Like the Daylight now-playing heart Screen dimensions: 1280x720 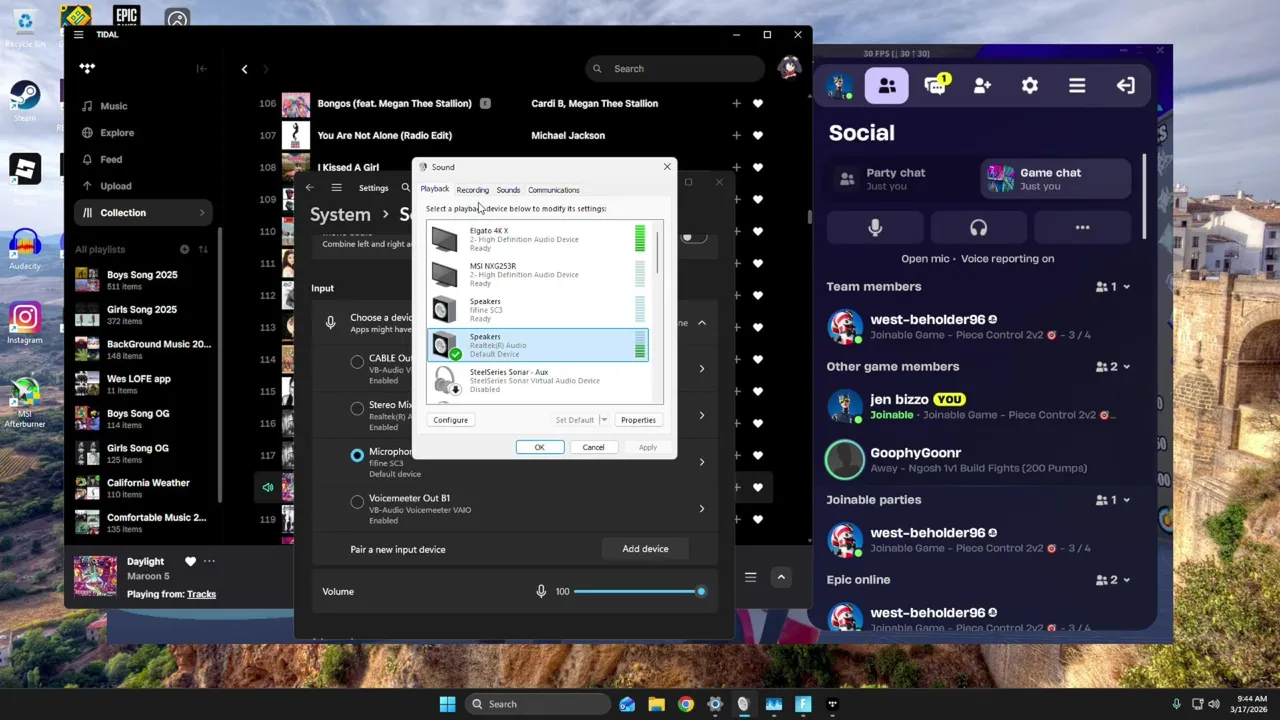click(190, 561)
